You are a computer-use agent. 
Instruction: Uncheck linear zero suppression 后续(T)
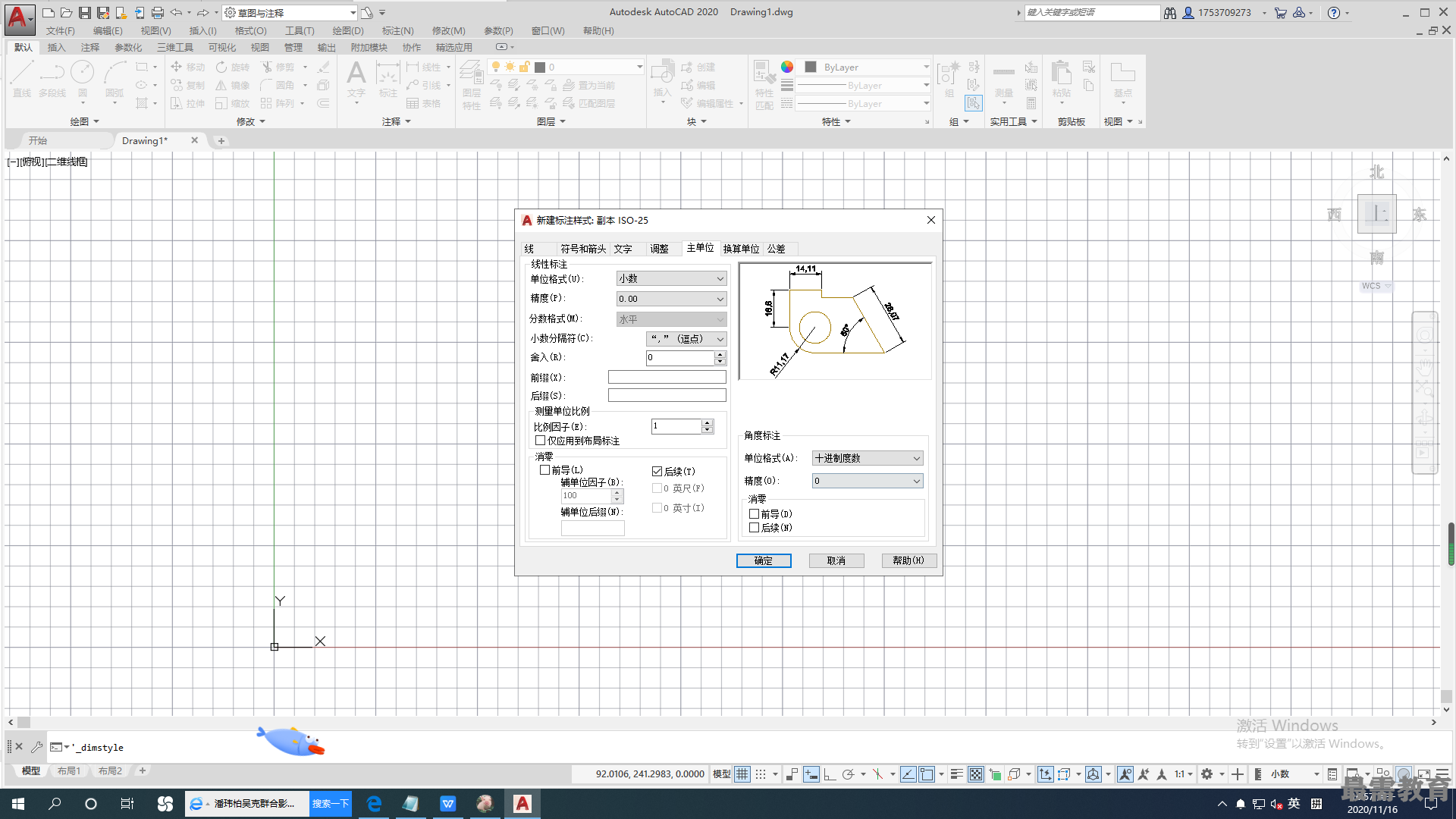[657, 472]
